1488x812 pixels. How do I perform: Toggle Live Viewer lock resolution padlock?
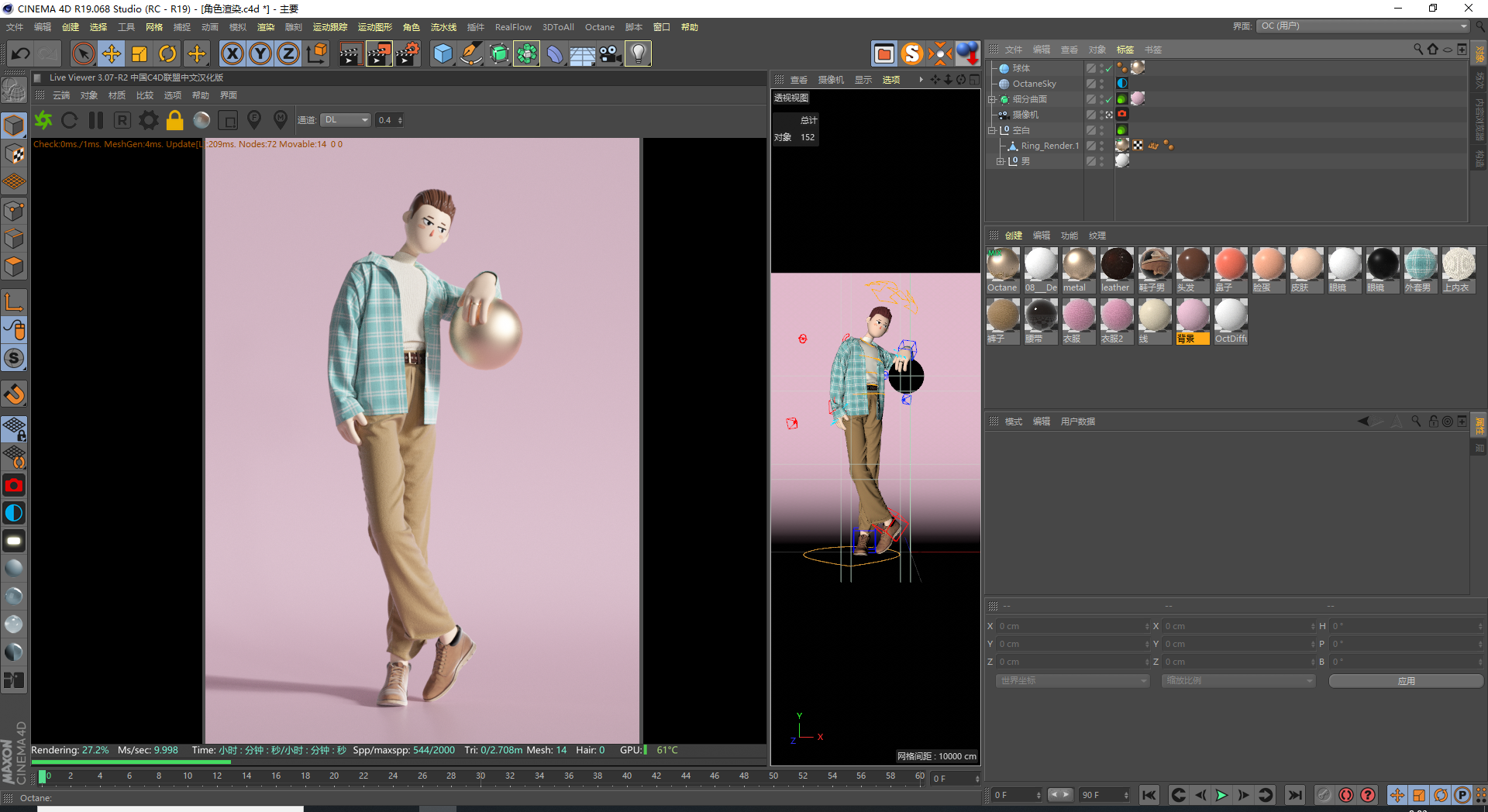175,120
